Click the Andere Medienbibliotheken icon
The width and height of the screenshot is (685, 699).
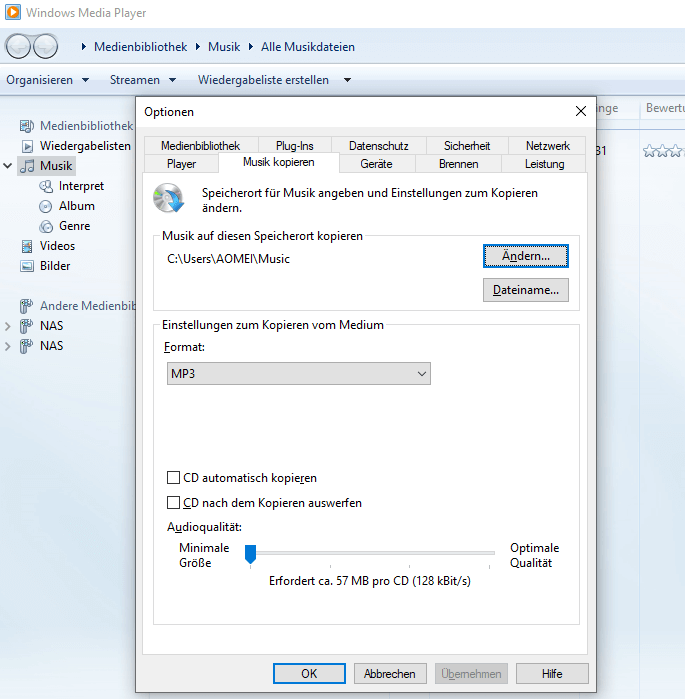click(x=26, y=306)
